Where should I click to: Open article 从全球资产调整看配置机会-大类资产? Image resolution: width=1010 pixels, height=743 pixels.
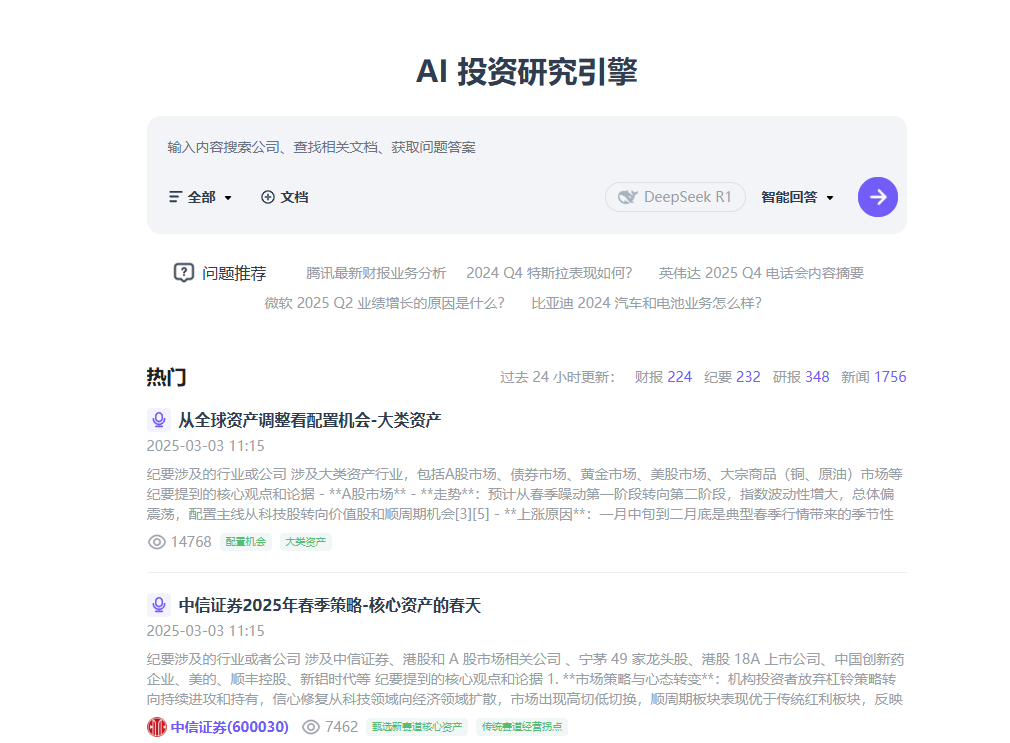click(309, 420)
